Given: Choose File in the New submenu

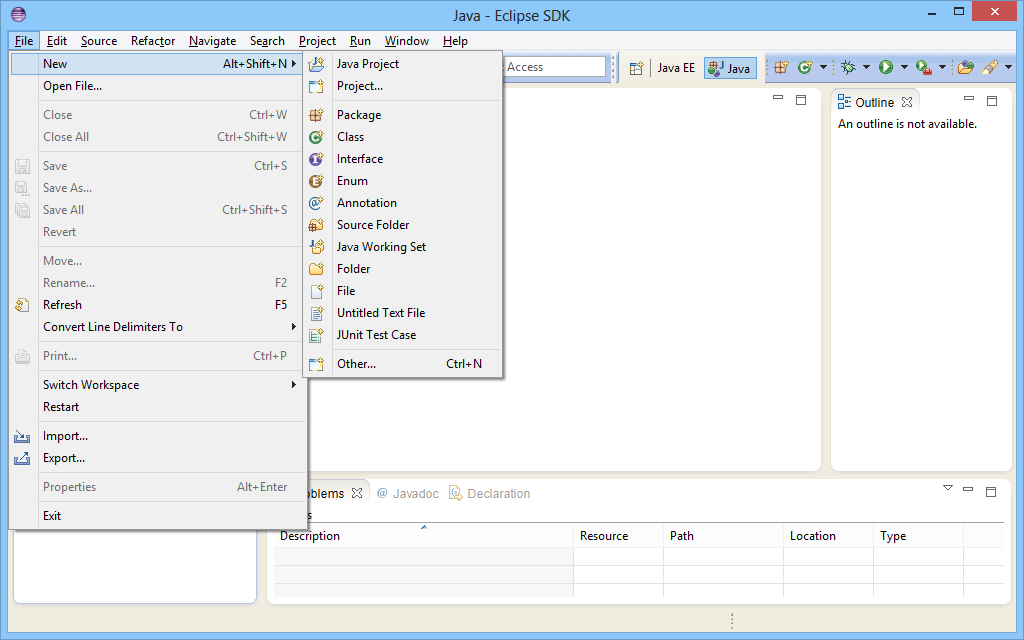Looking at the screenshot, I should [403, 291].
